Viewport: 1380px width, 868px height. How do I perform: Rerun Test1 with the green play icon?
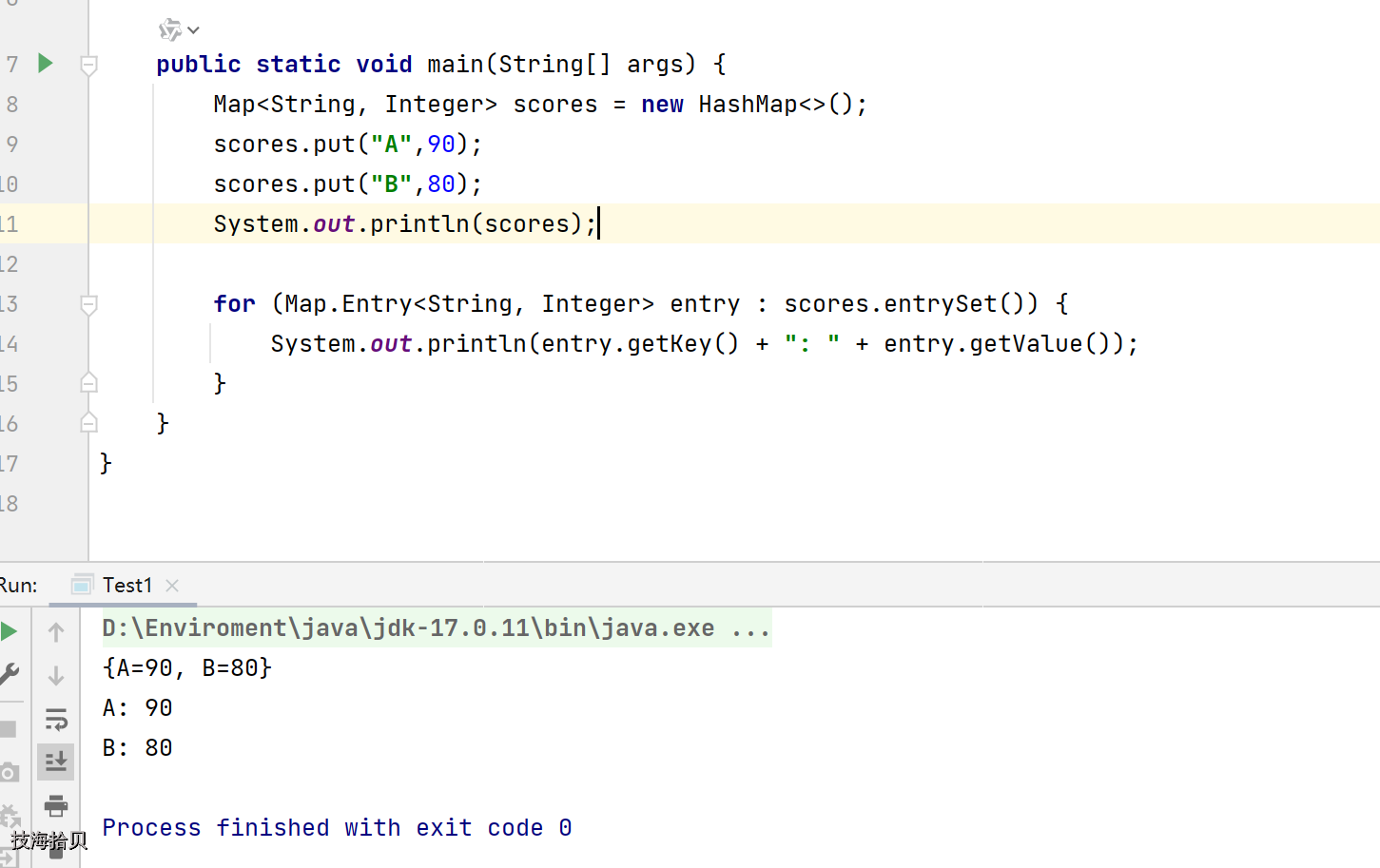(x=9, y=630)
